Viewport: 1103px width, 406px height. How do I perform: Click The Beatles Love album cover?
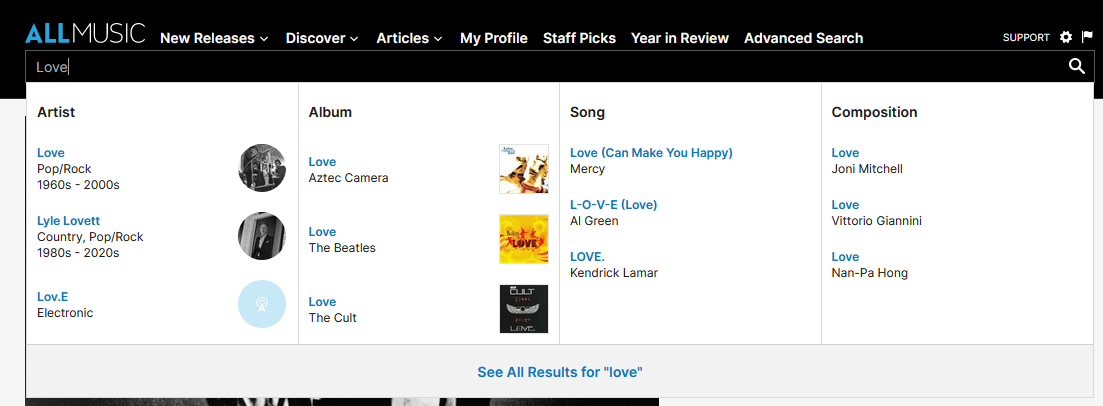(524, 239)
